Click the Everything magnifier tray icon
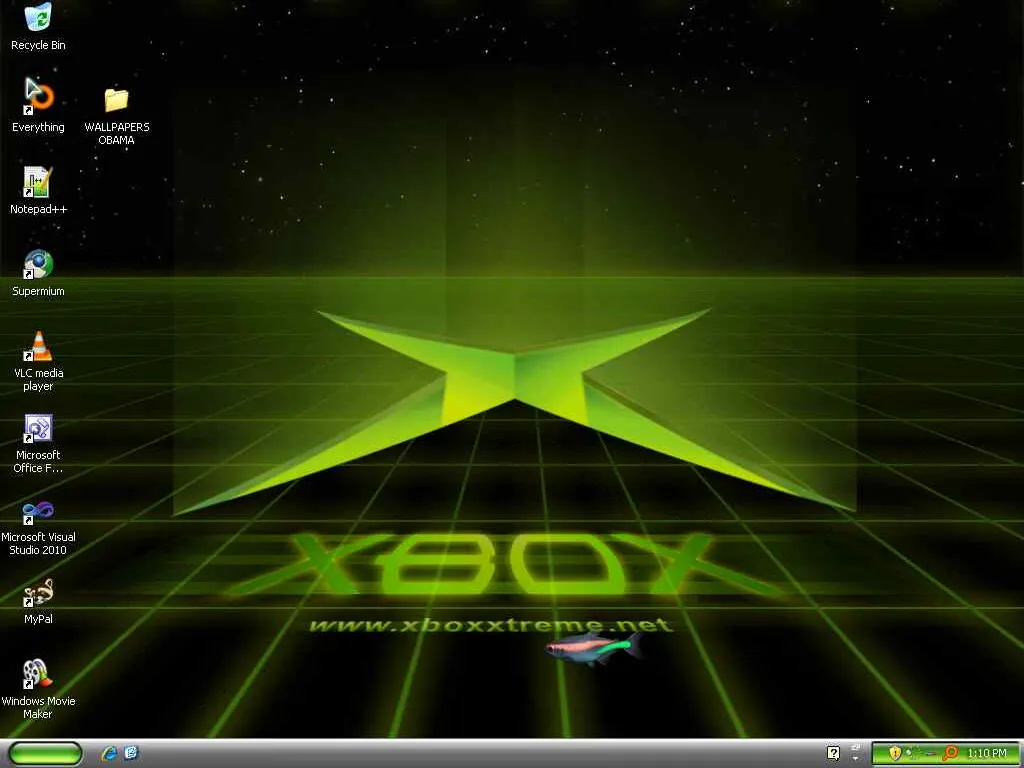Viewport: 1024px width, 768px height. [x=950, y=753]
